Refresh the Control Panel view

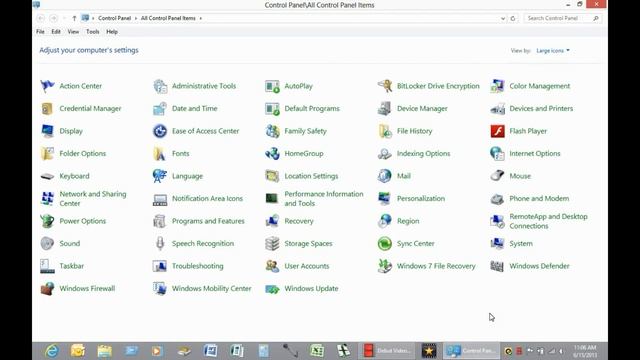(513, 18)
